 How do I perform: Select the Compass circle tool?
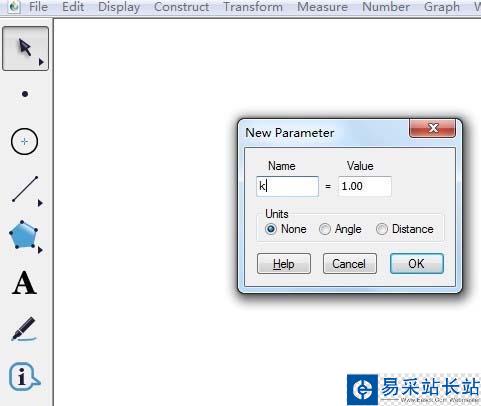(x=24, y=141)
